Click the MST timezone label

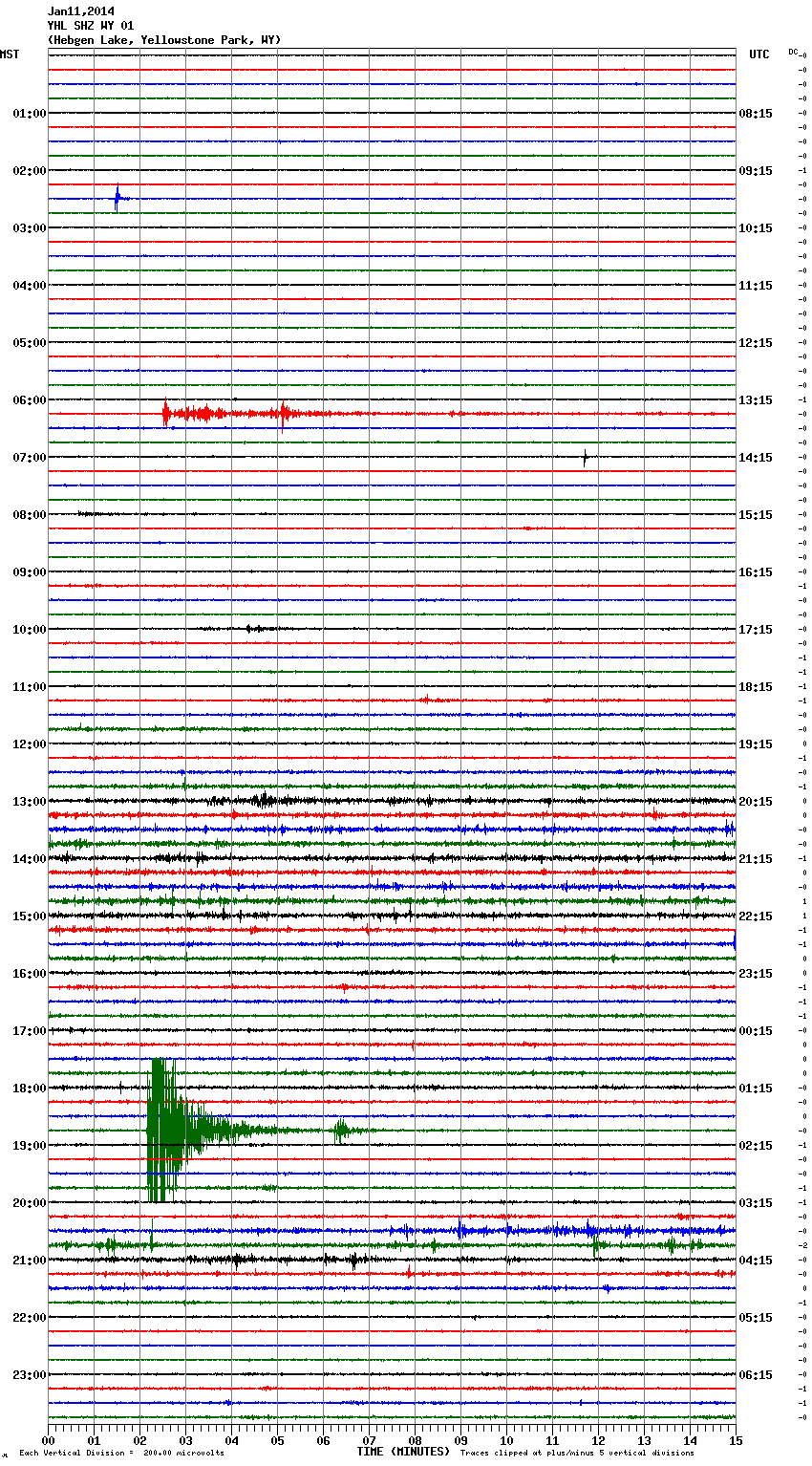[10, 54]
